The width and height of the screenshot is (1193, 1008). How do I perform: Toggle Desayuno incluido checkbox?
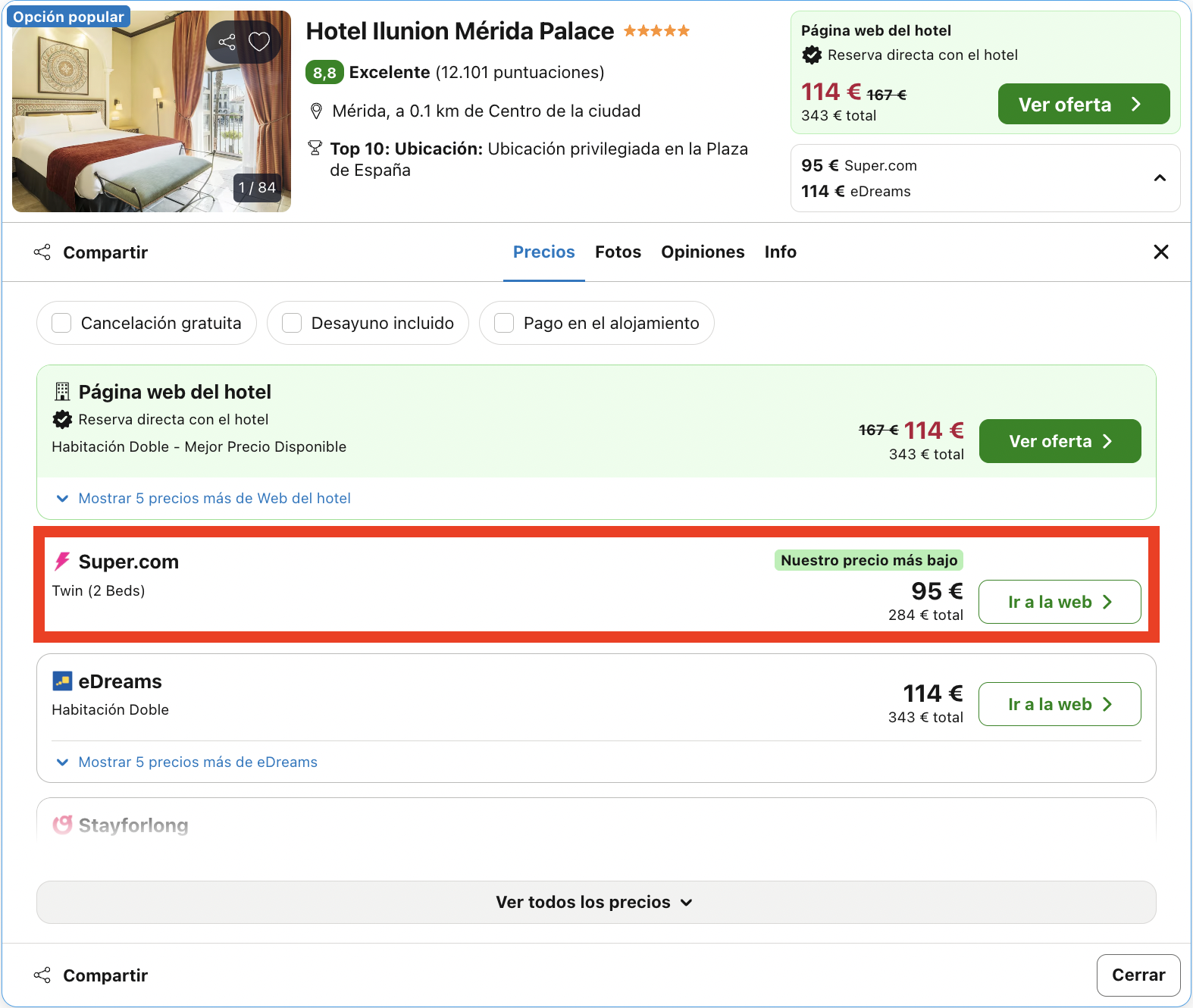pyautogui.click(x=292, y=323)
